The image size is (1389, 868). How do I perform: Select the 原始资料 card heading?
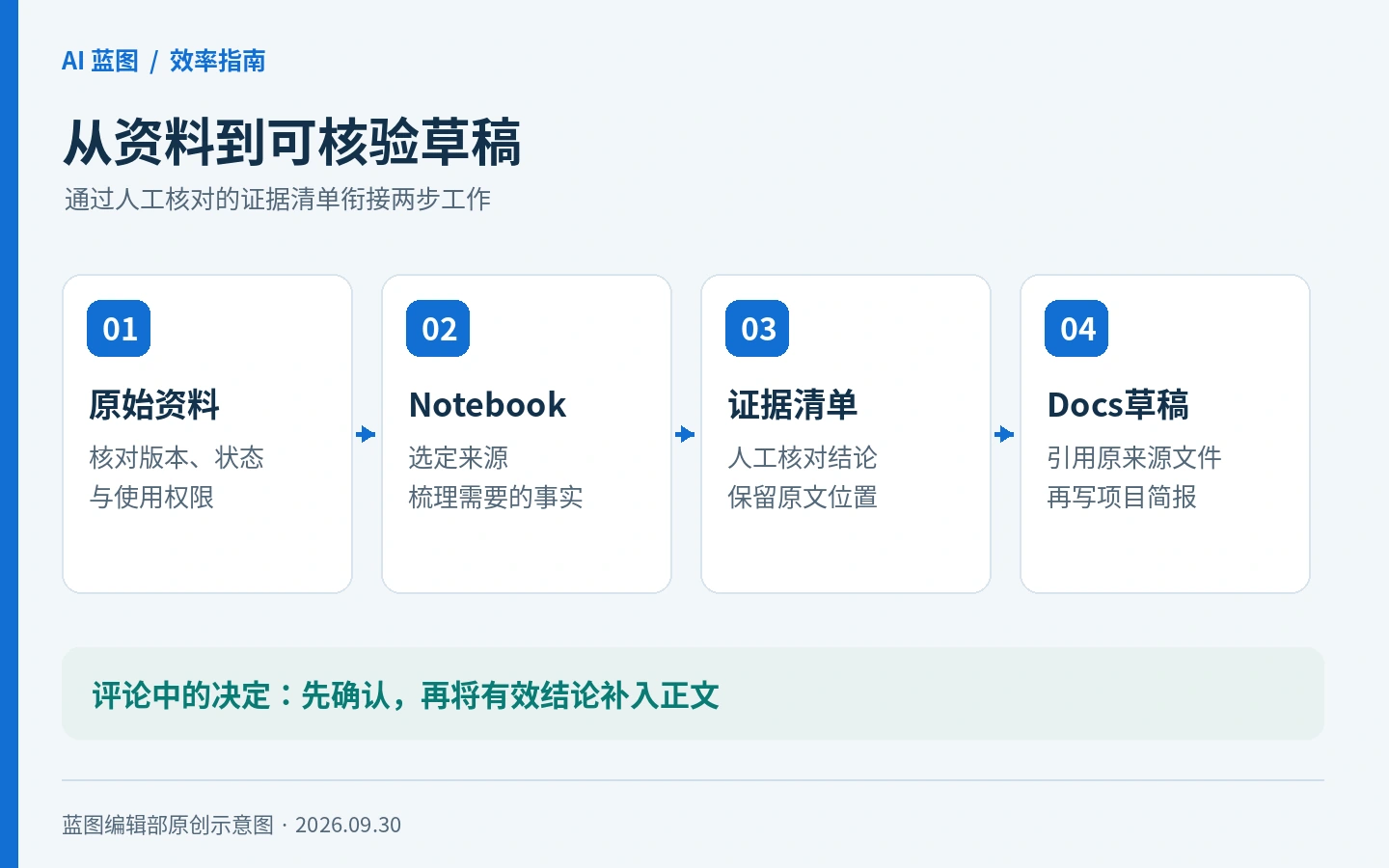(x=154, y=405)
